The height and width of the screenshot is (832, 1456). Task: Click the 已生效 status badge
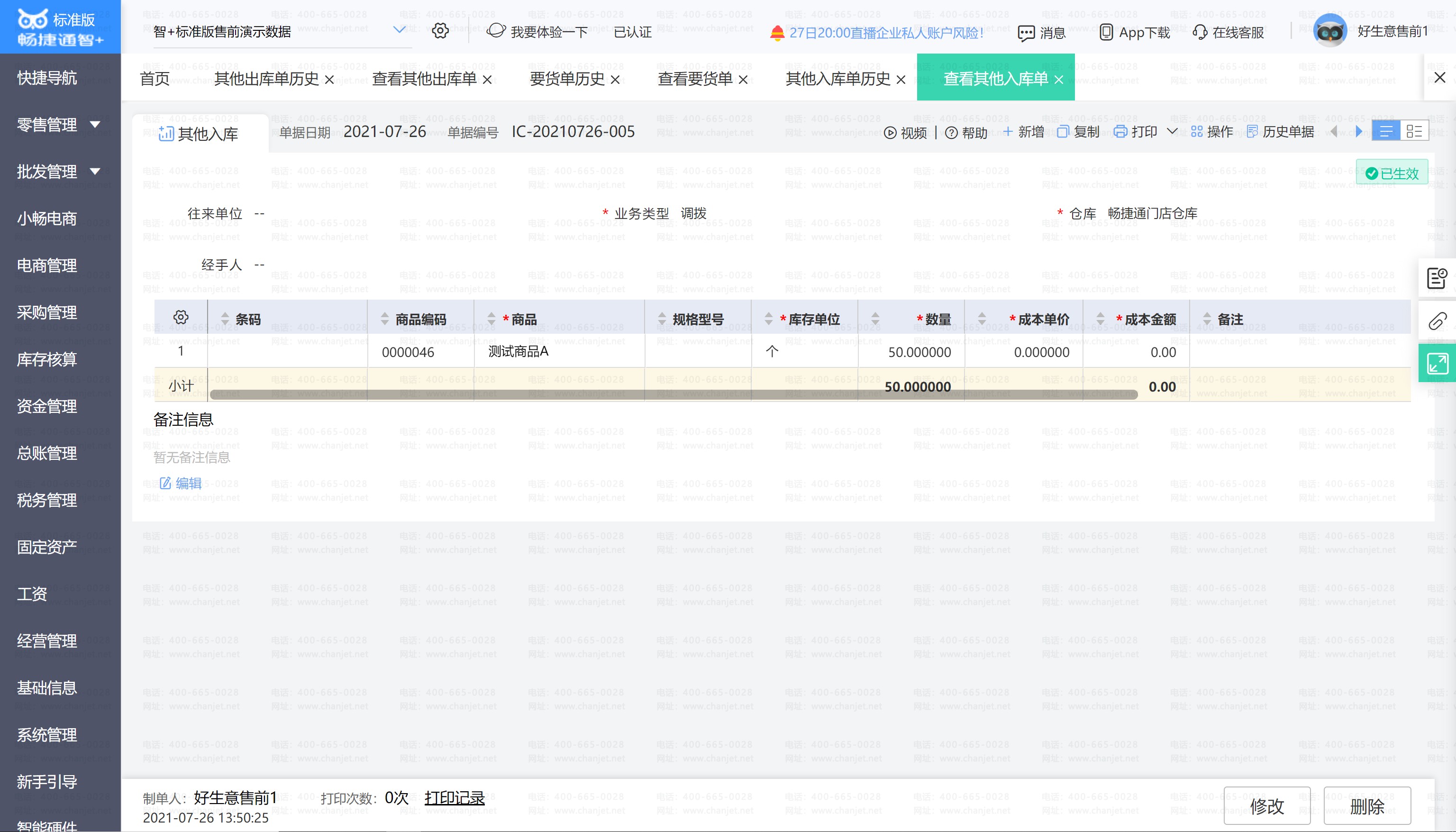tap(1392, 173)
